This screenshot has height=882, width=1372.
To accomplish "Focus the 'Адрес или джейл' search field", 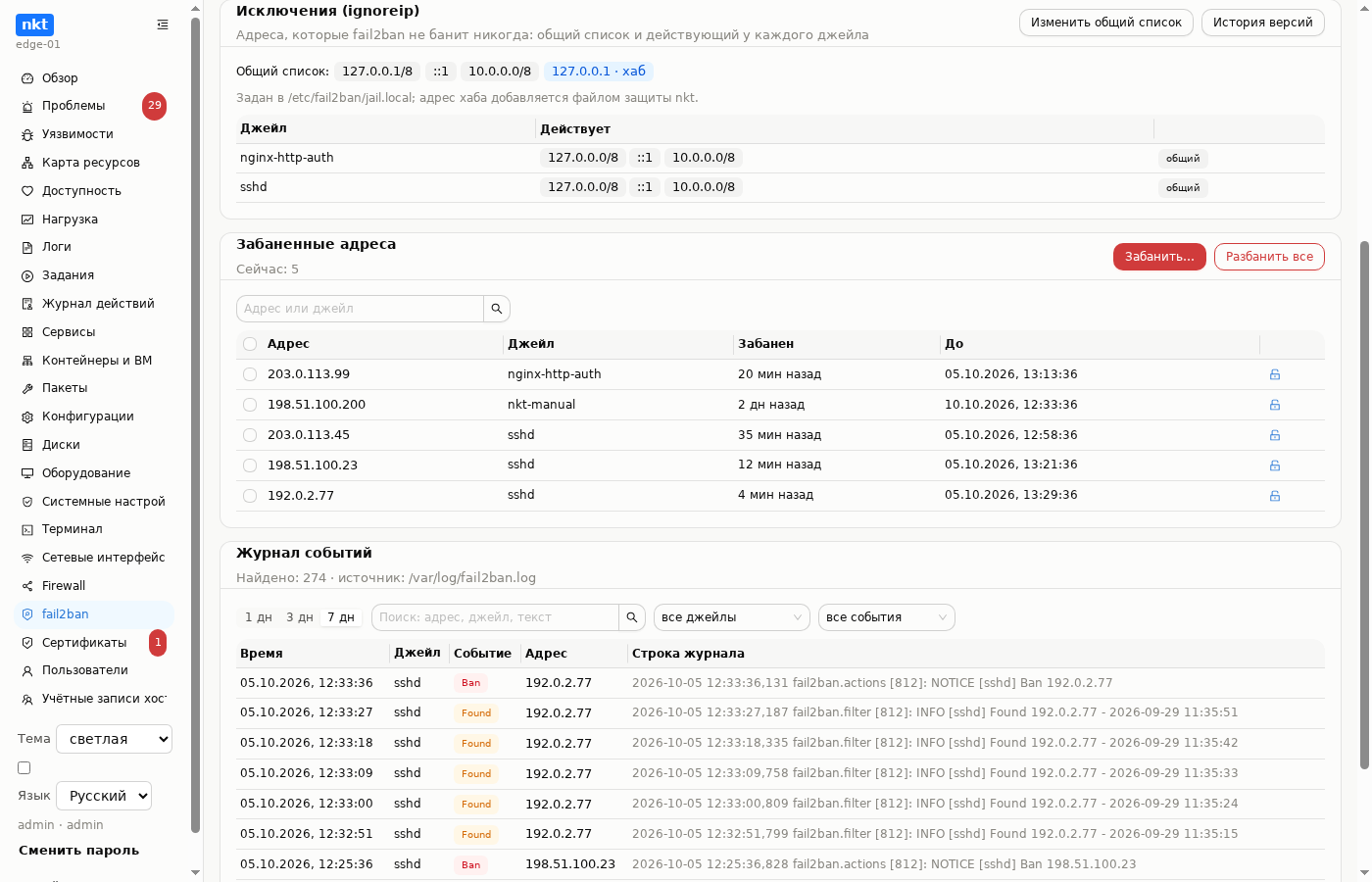I will coord(360,309).
